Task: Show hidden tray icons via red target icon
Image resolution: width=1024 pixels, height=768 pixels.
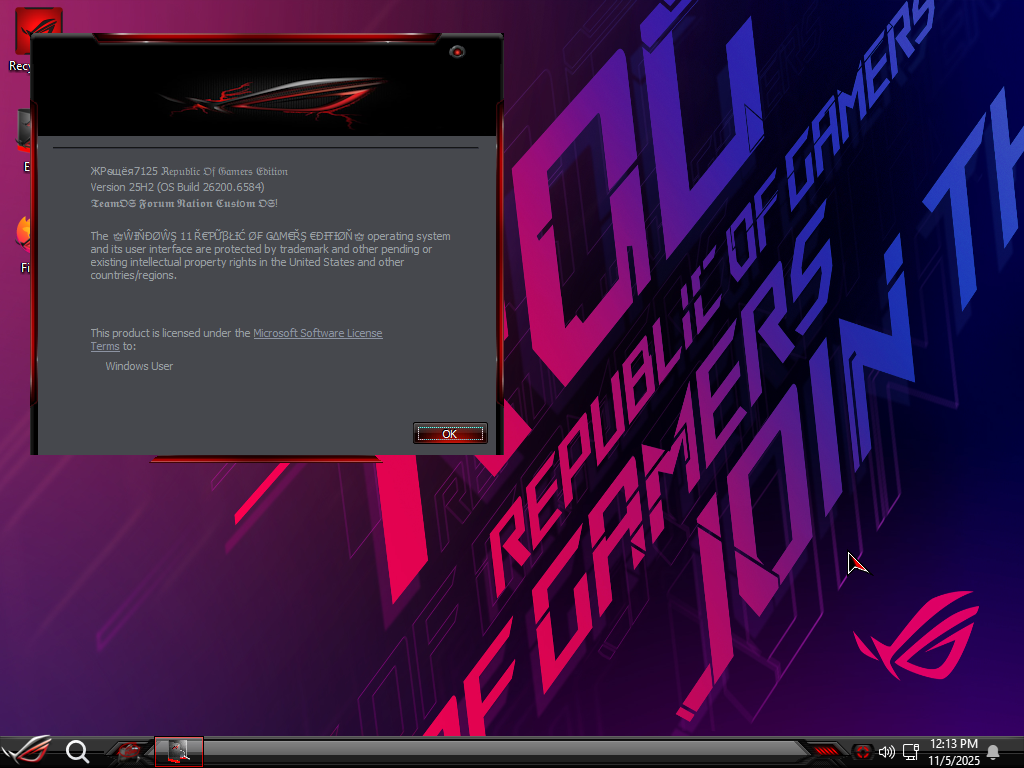Action: click(863, 752)
